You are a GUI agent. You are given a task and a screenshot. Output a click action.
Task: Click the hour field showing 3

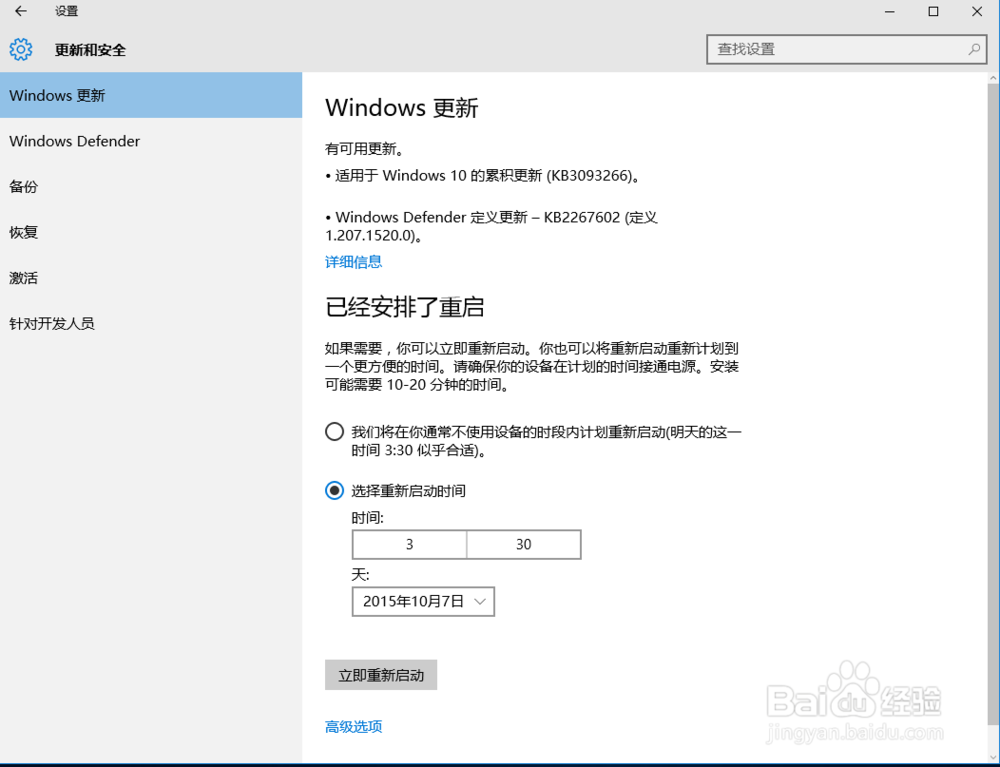(x=409, y=544)
